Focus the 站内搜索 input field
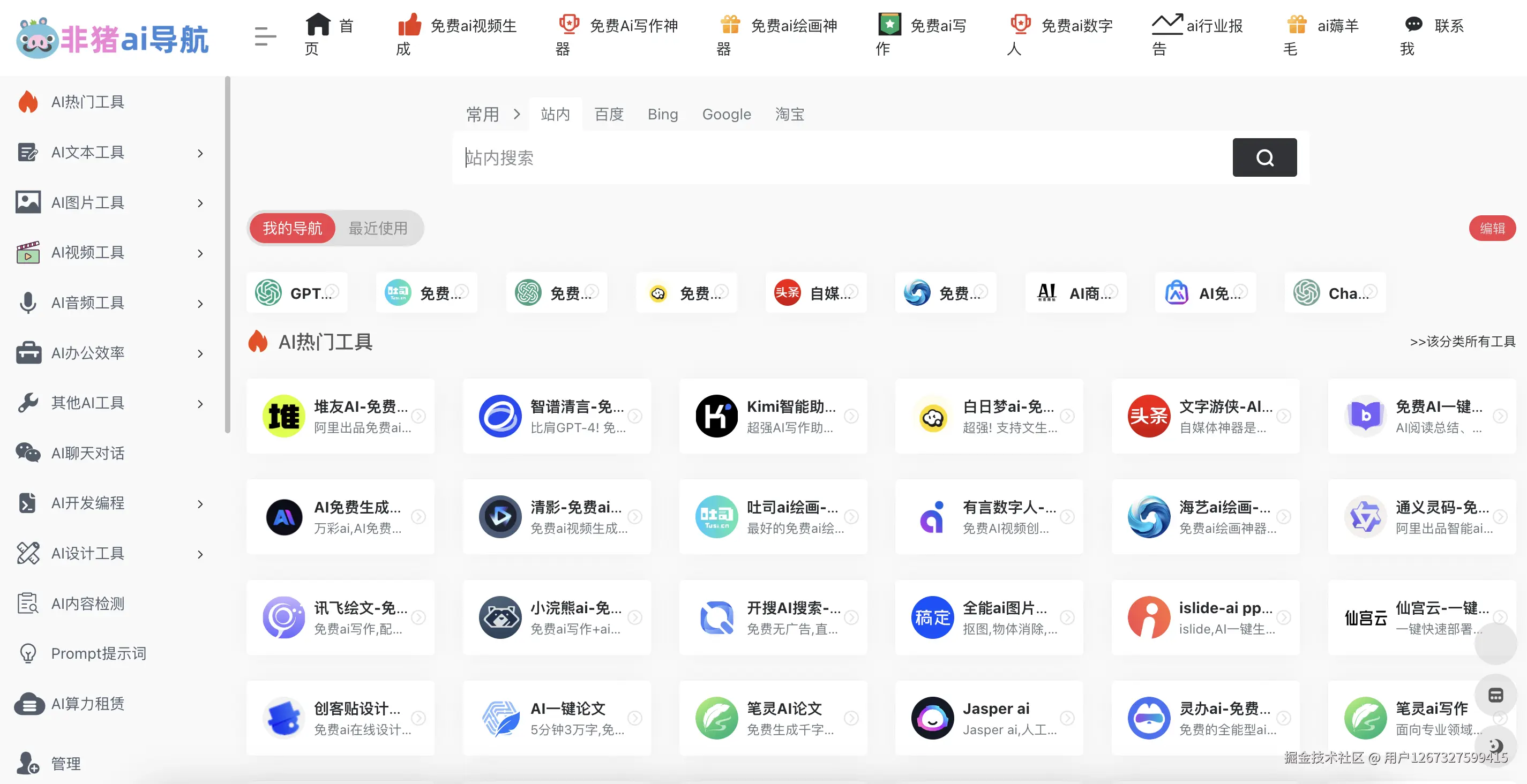 (842, 157)
